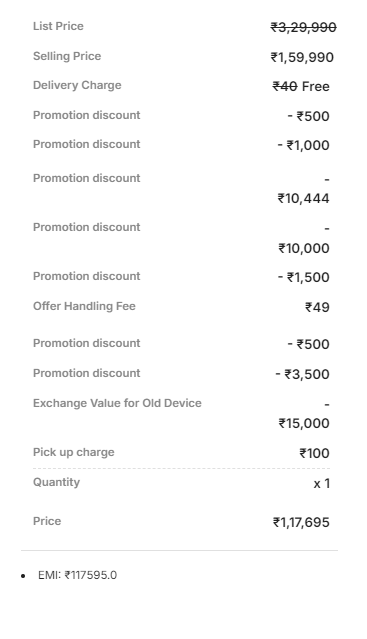Viewport: 367px width, 639px height.
Task: Click the EMI ₹117595.0 bullet text
Action: [77, 575]
